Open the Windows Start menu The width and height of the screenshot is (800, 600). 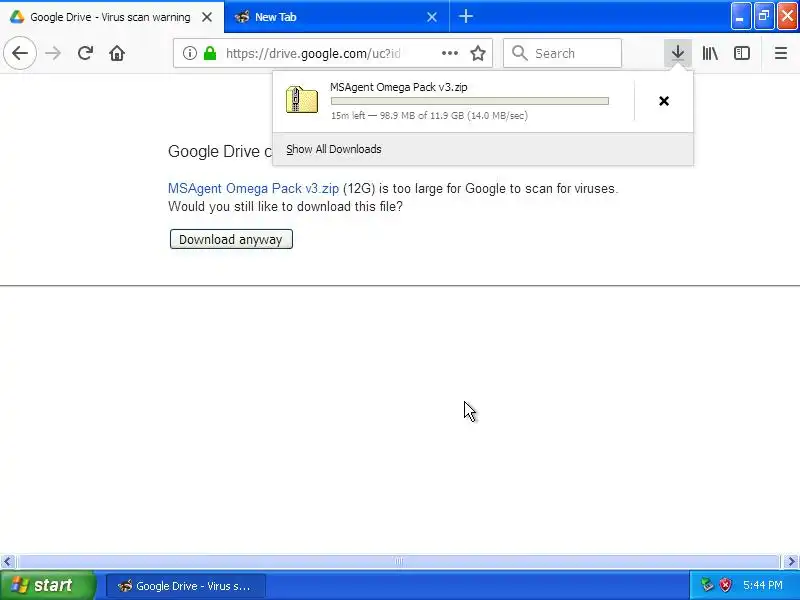(x=47, y=585)
